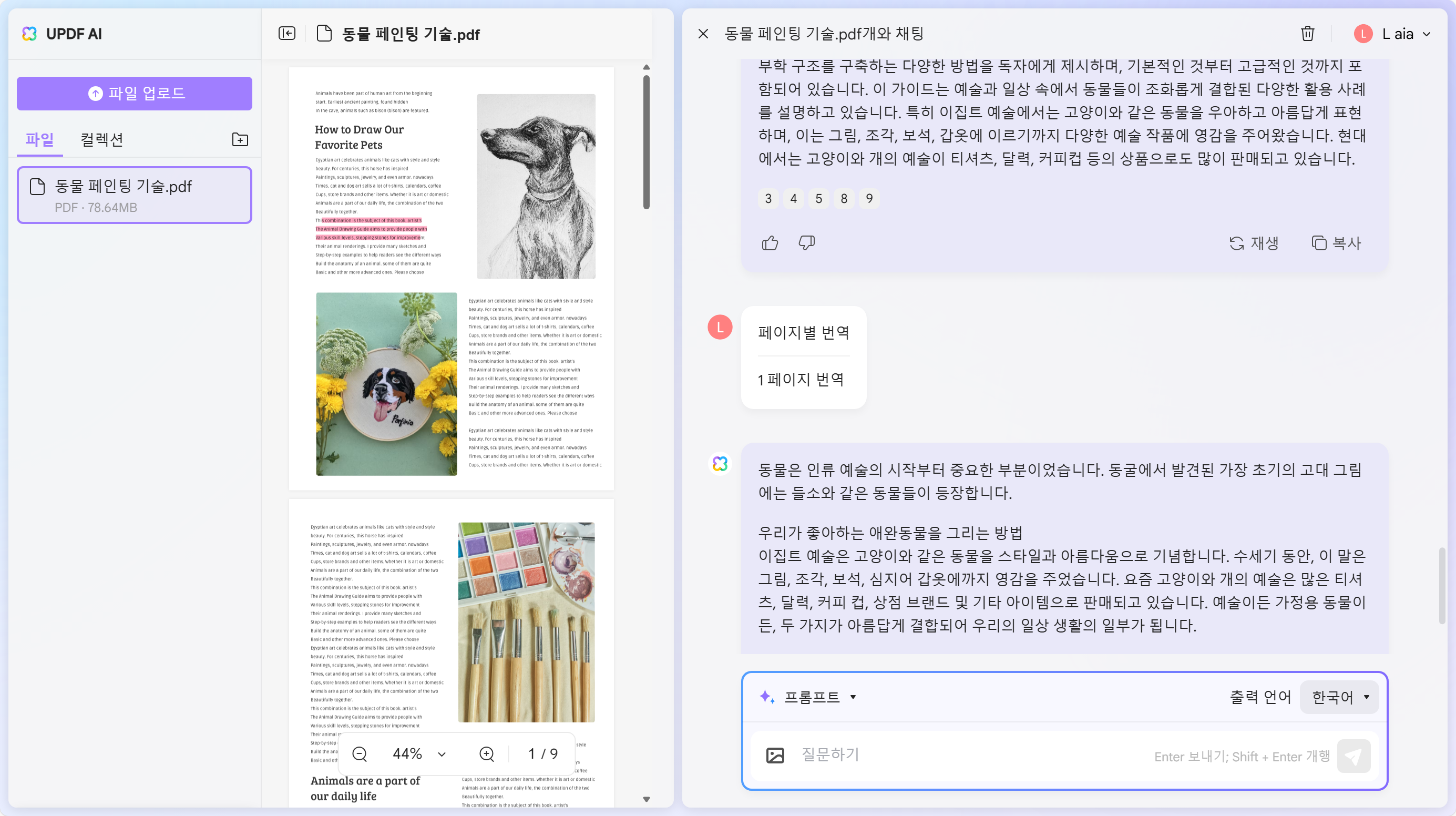Open page reference 4
Image resolution: width=1456 pixels, height=816 pixels.
point(794,199)
